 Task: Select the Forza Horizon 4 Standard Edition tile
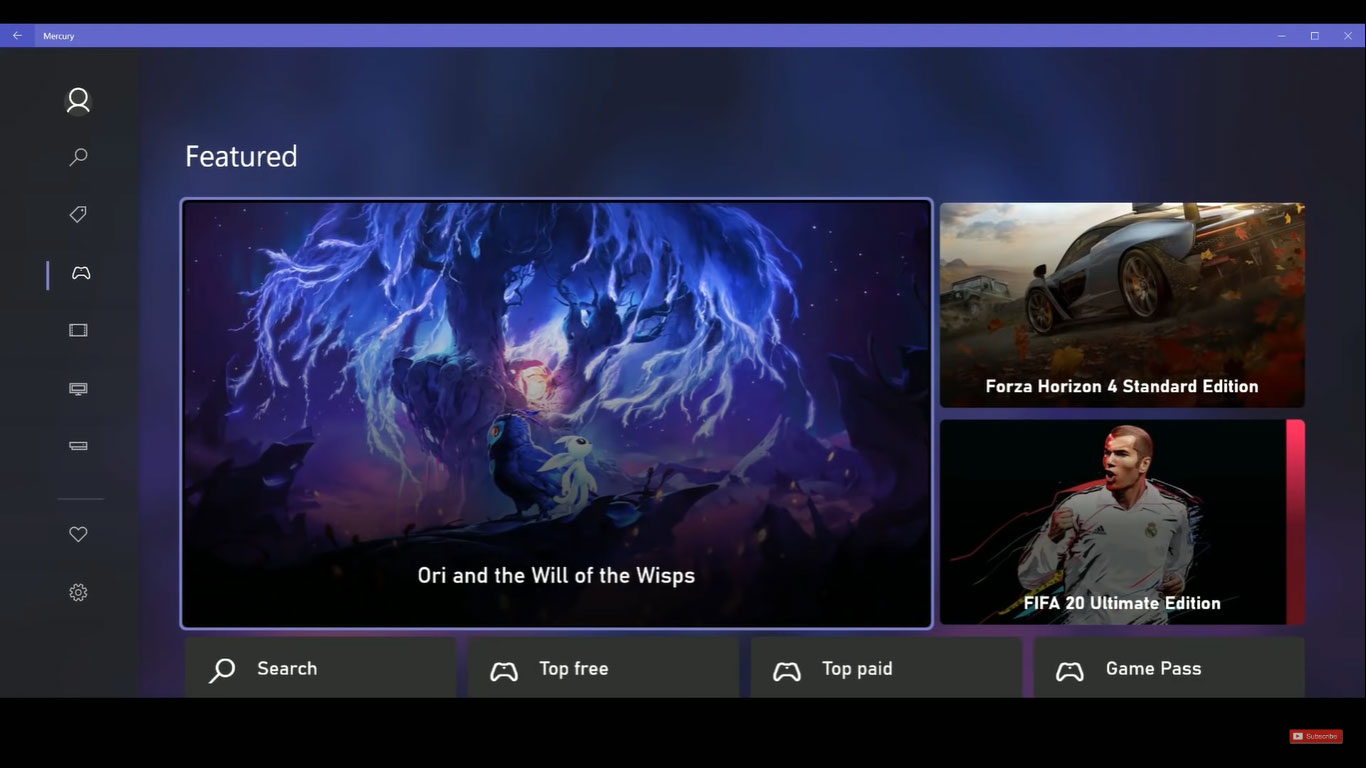pos(1121,304)
